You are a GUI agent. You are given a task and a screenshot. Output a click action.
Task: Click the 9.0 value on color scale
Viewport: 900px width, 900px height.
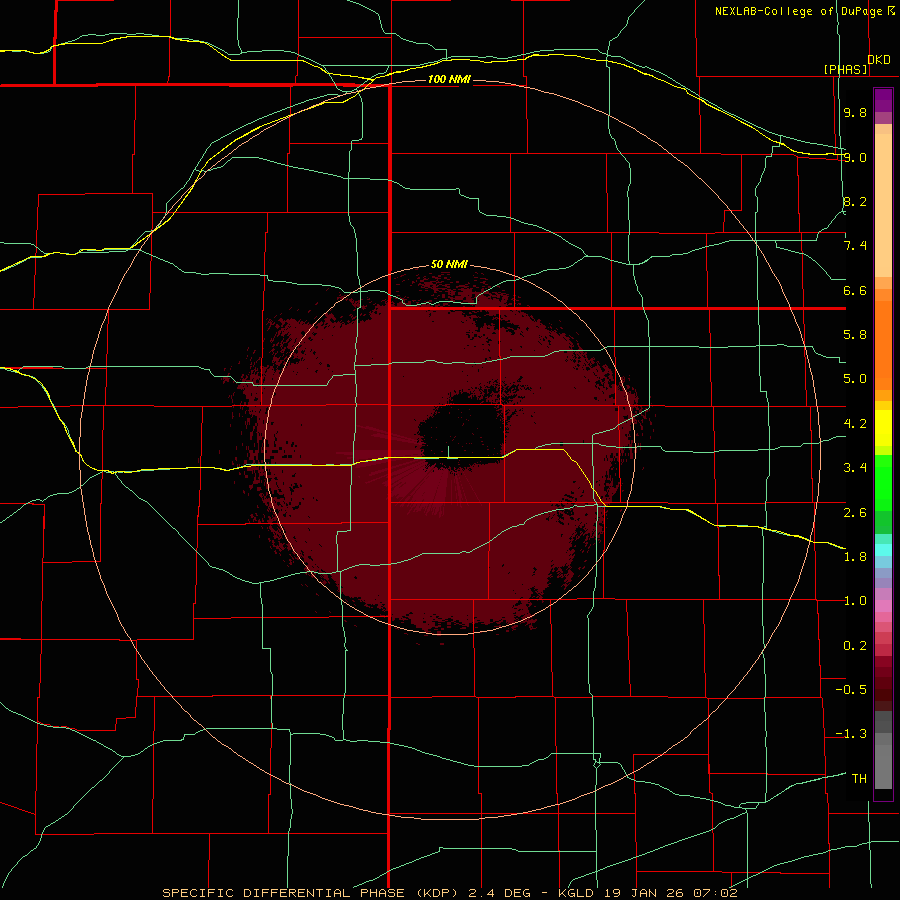[x=855, y=157]
